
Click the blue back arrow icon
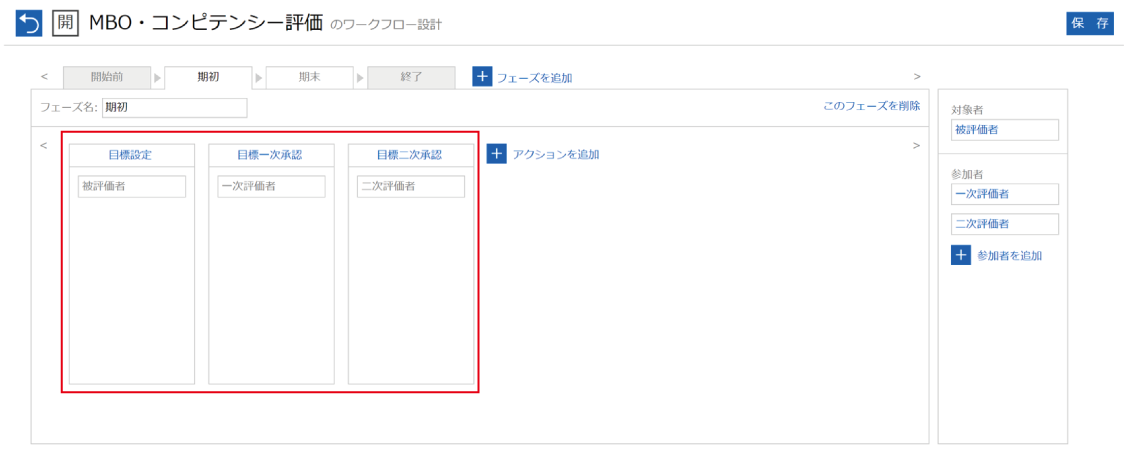28,23
